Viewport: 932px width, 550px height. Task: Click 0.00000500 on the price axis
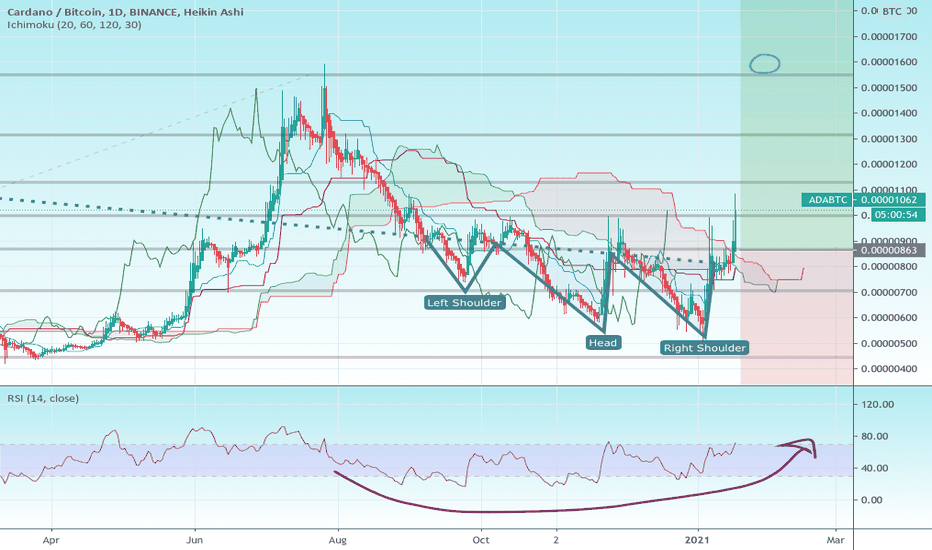pos(889,343)
